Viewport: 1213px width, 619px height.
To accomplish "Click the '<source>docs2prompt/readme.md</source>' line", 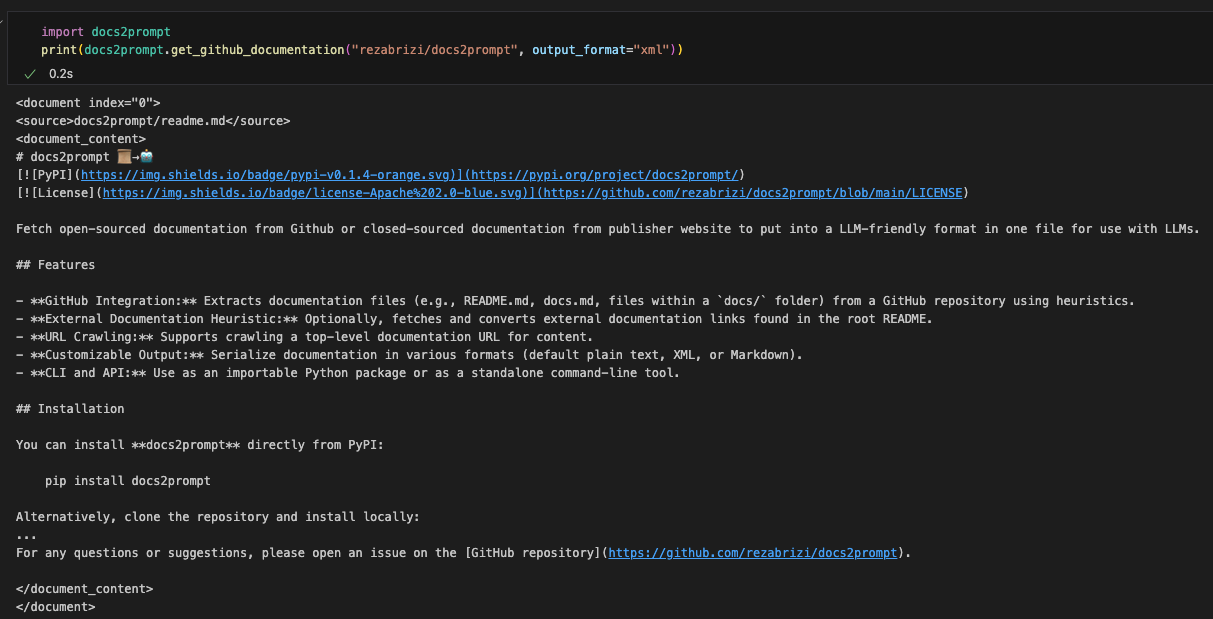I will [x=153, y=121].
